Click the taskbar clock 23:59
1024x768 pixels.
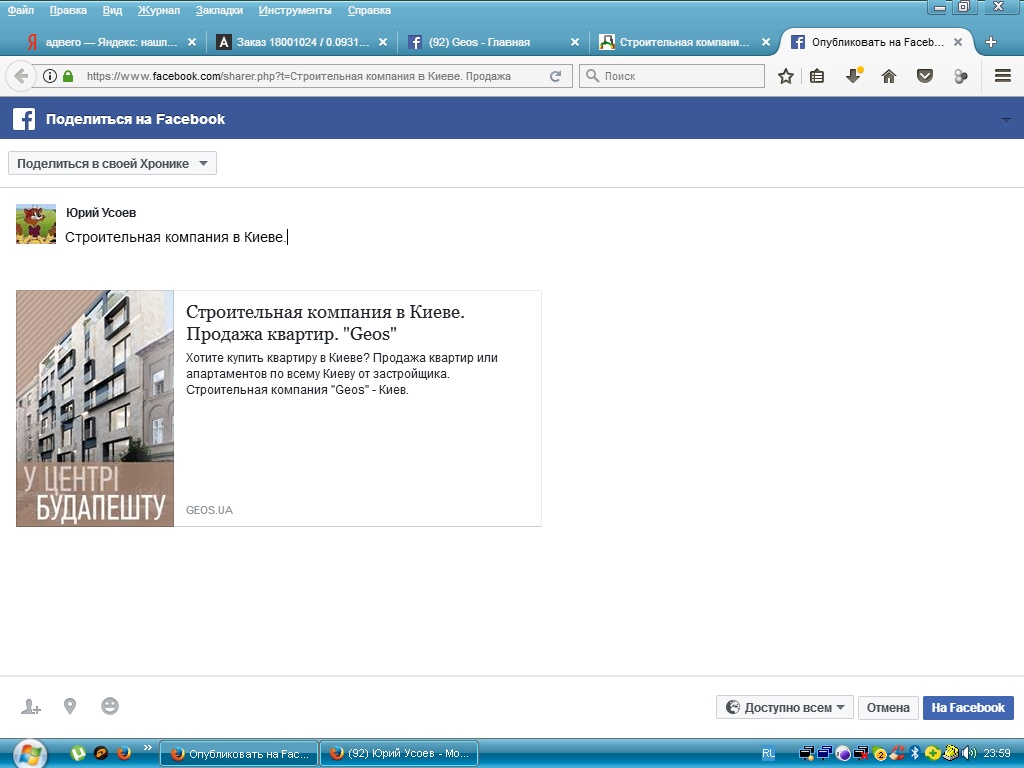pyautogui.click(x=997, y=754)
